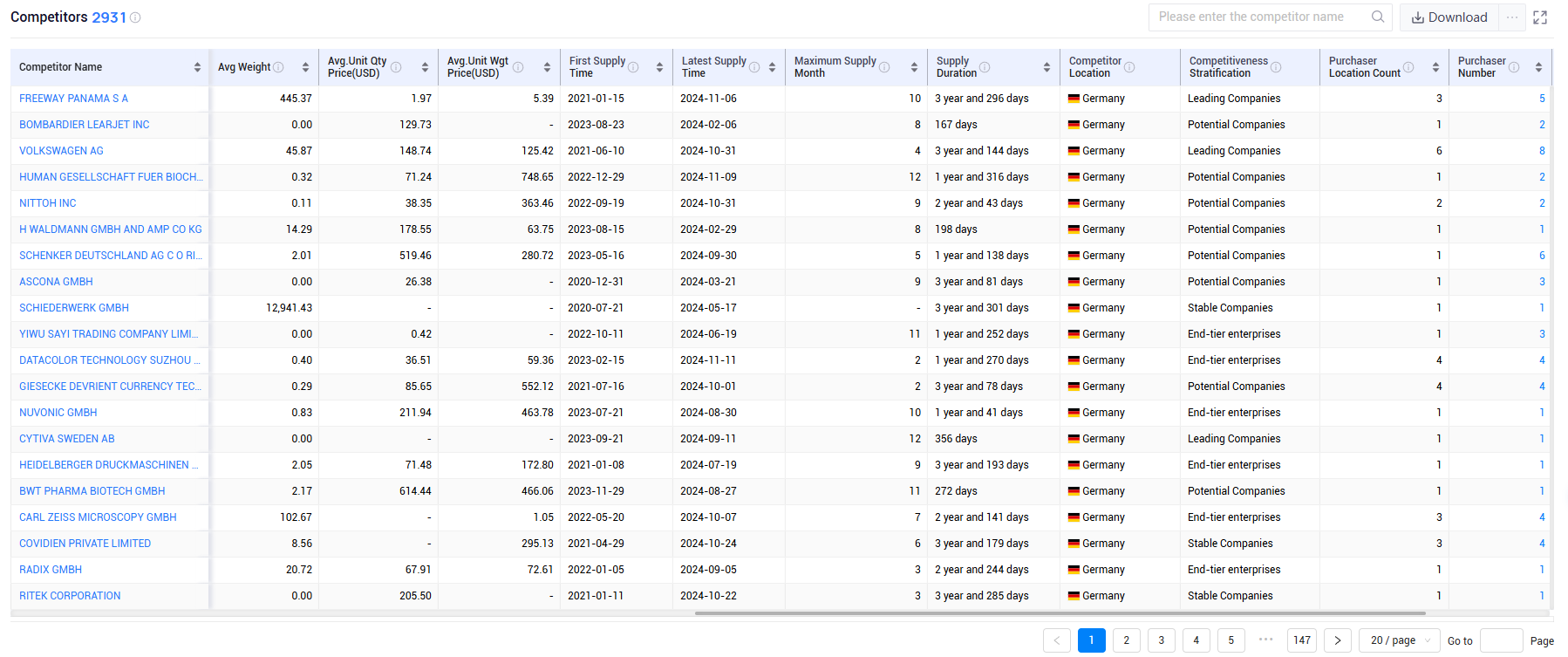1568x657 pixels.
Task: Open VOLKSWAGEN AG competitor link
Action: click(x=61, y=151)
